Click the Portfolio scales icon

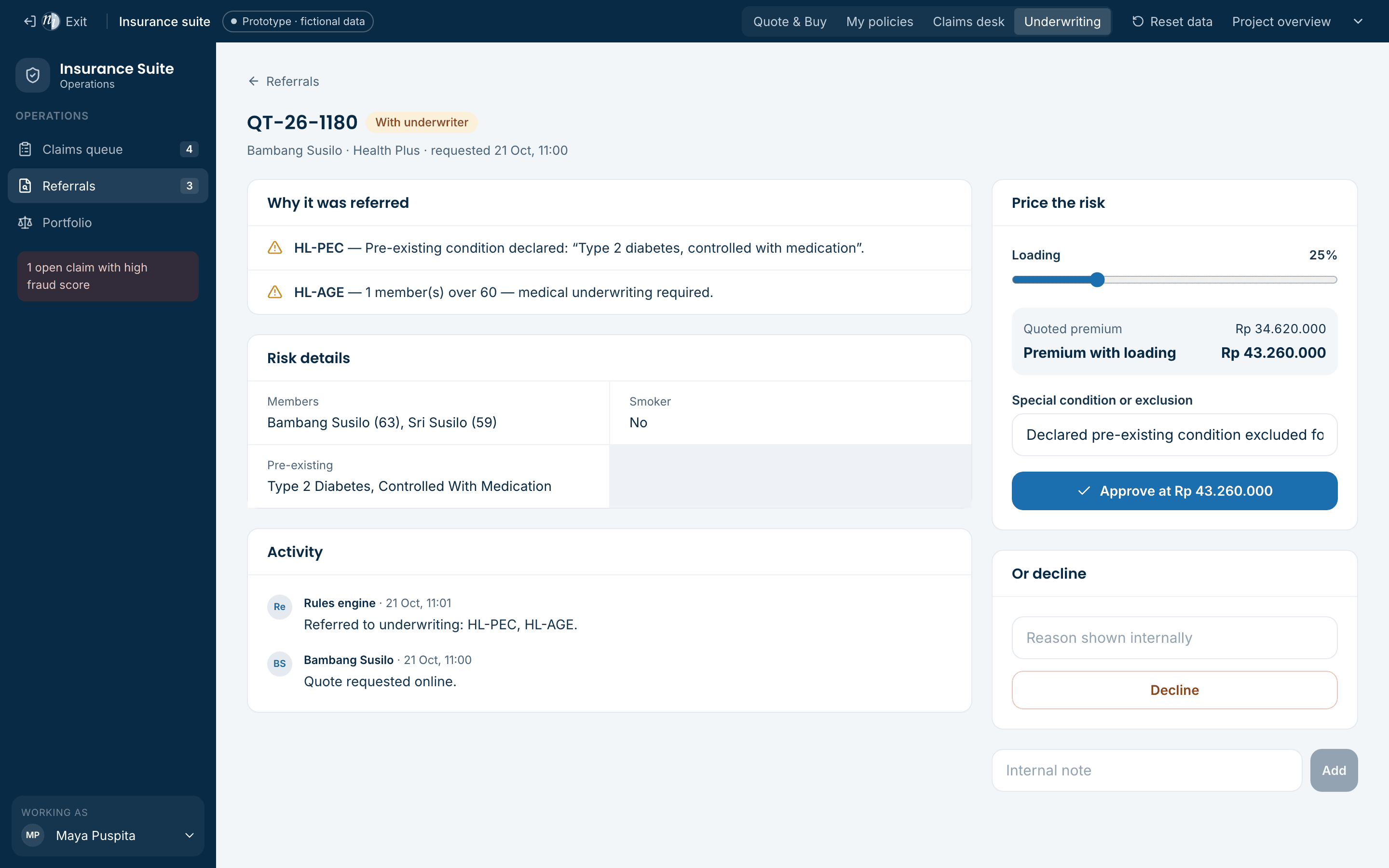click(x=25, y=223)
